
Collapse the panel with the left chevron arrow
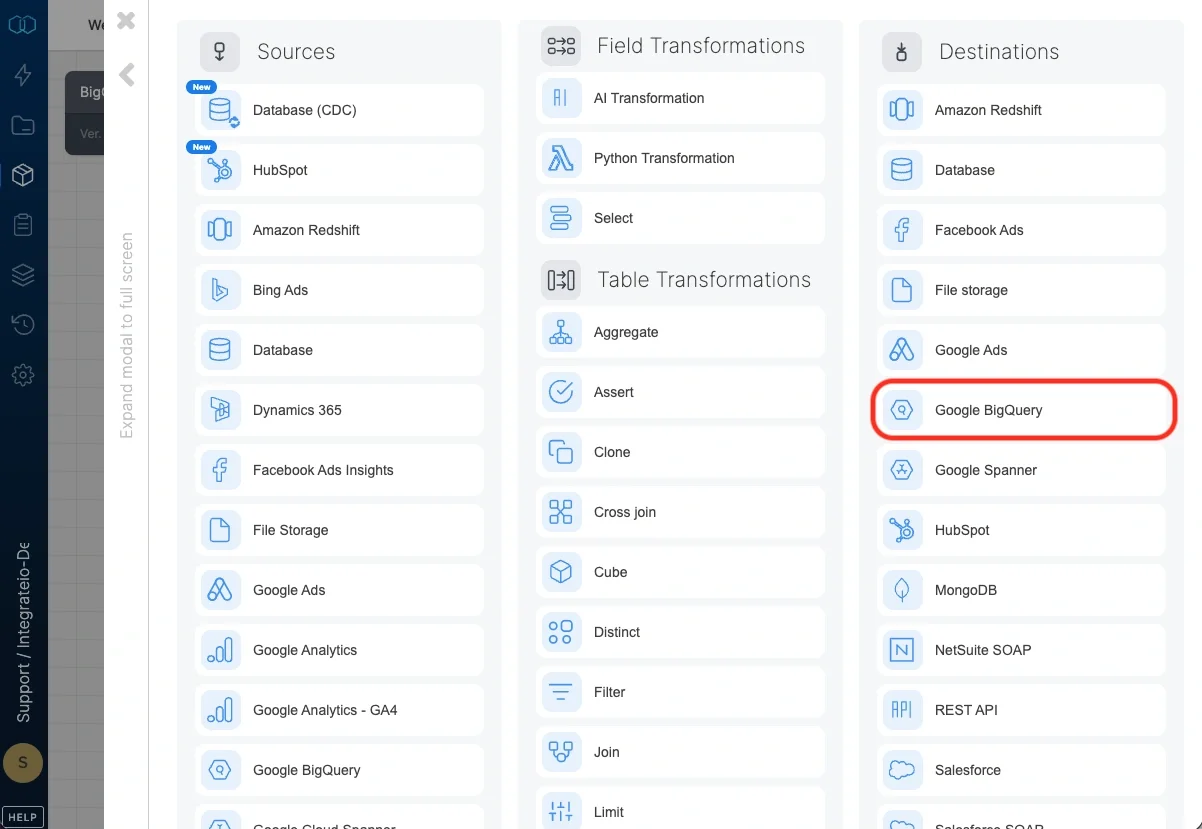126,72
